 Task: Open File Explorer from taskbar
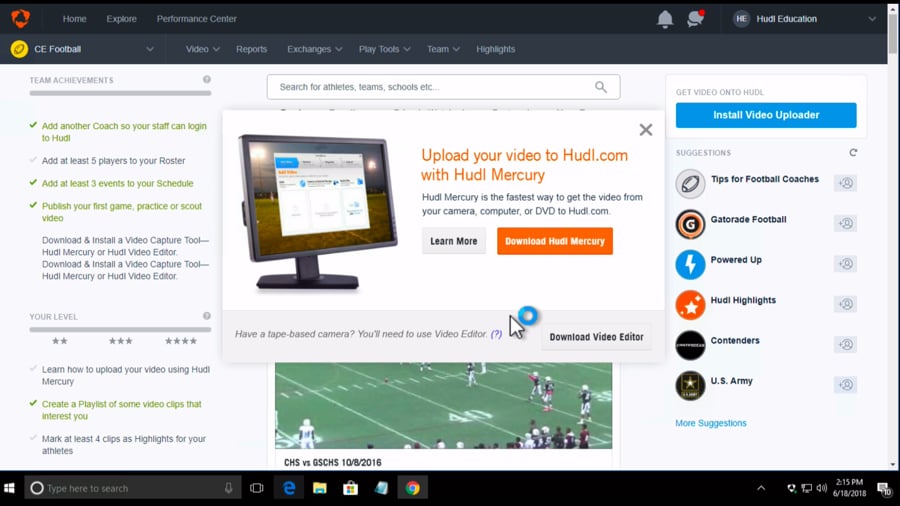click(320, 488)
